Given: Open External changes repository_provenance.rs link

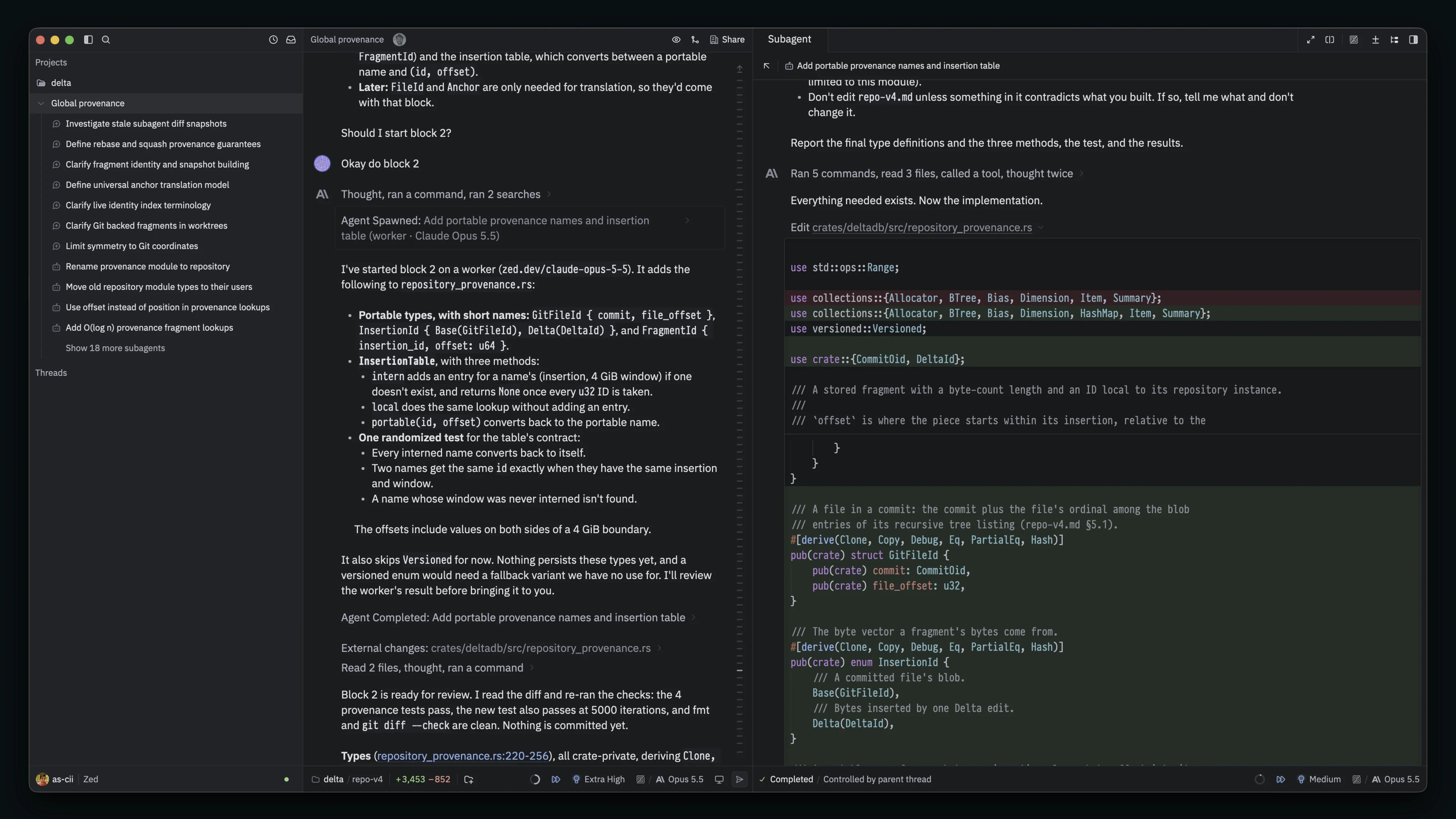Looking at the screenshot, I should tap(541, 648).
